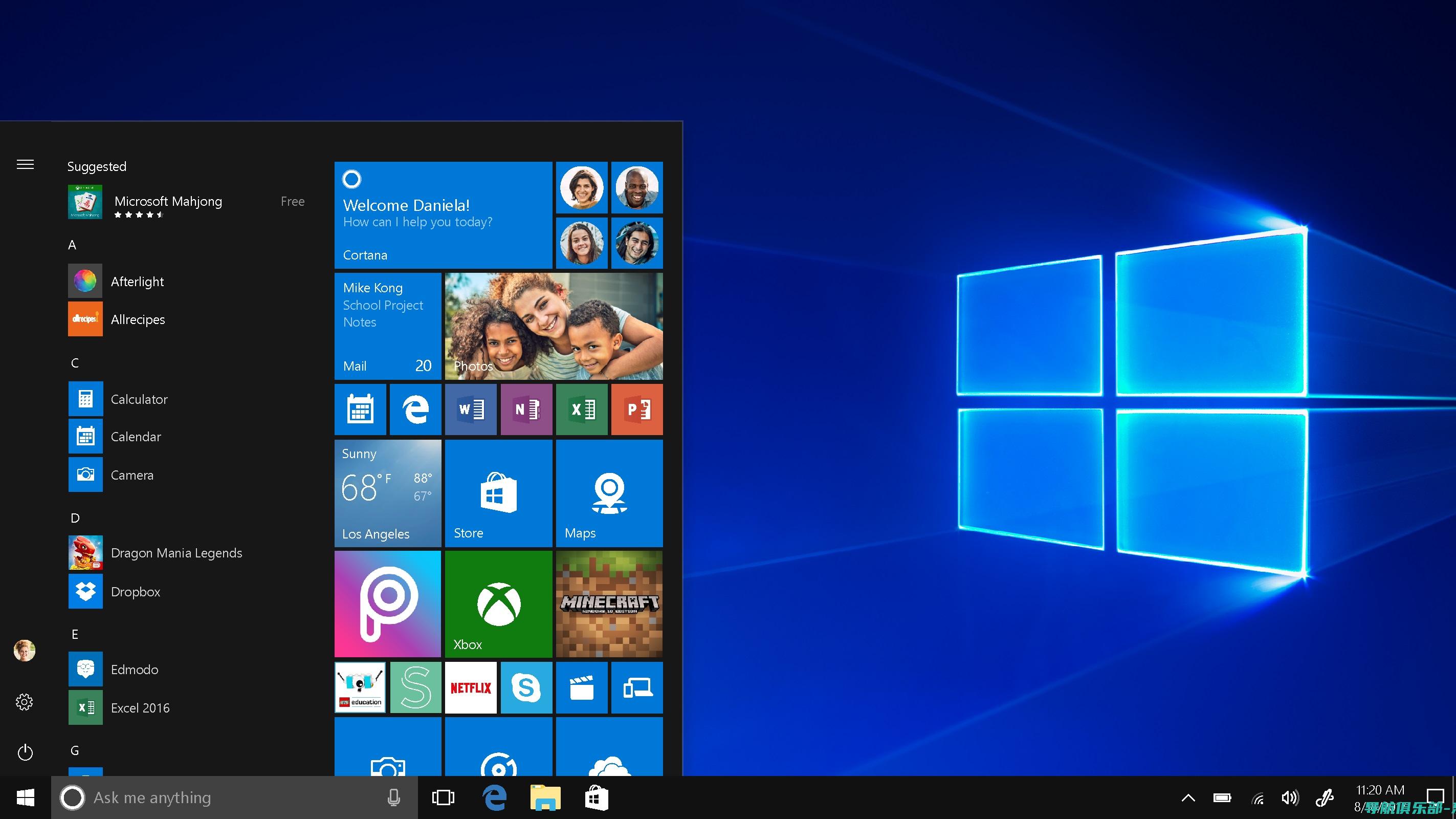Click Mail tile showing 20 messages

pos(388,325)
